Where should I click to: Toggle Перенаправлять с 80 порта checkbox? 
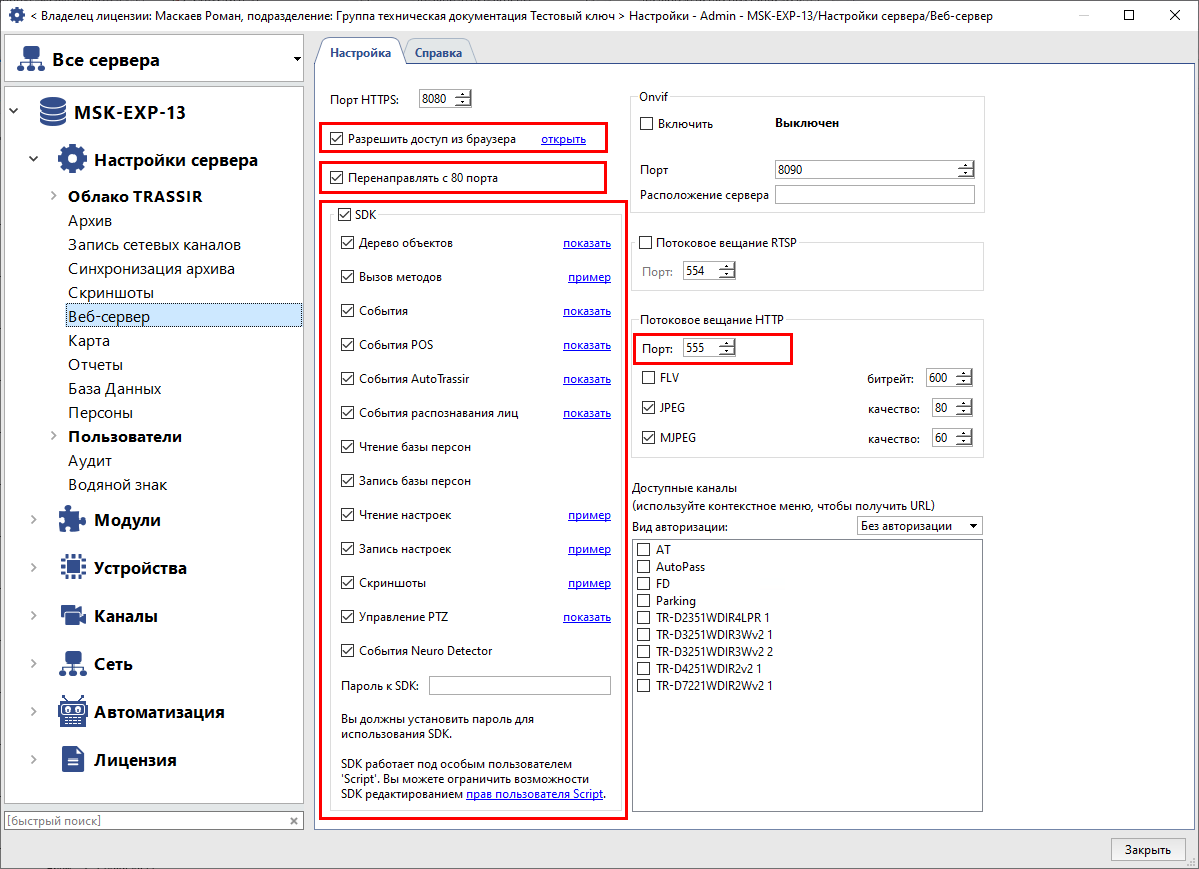(x=336, y=177)
